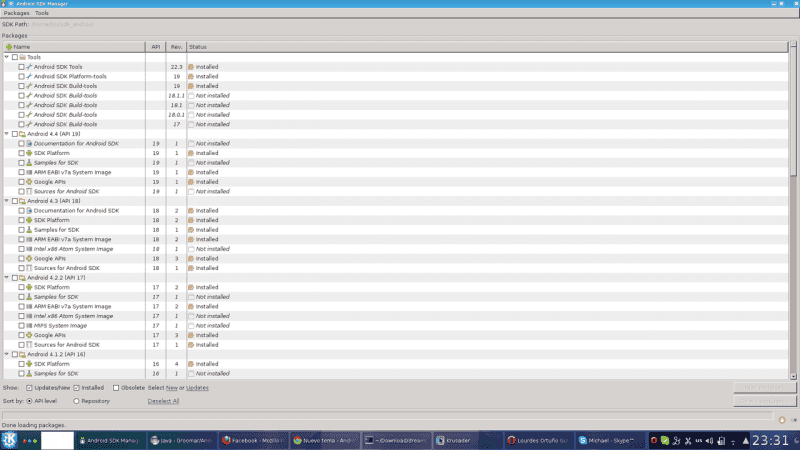Check the Tools group checkbox

click(15, 57)
